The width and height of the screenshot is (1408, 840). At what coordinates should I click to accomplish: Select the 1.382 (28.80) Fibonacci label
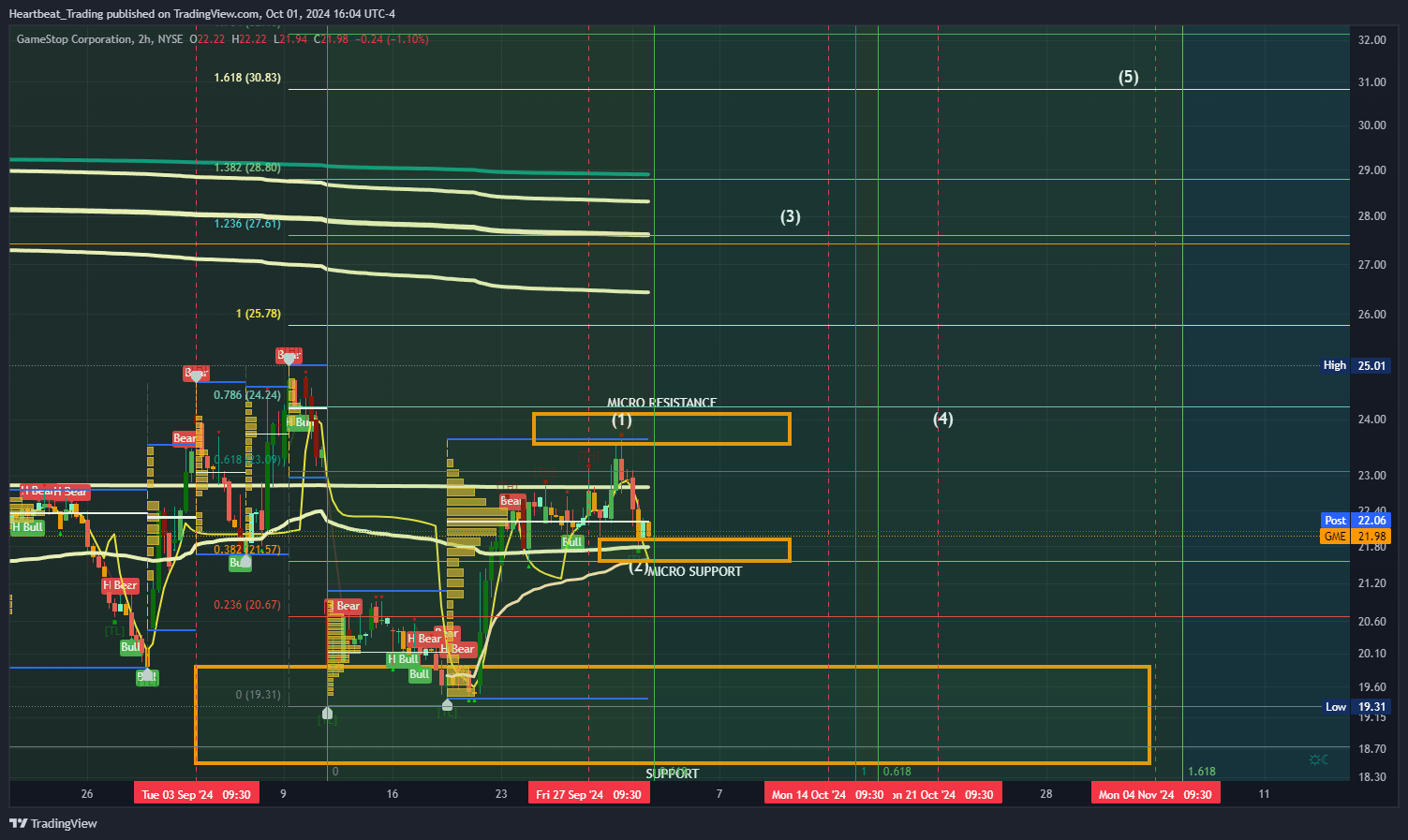coord(247,168)
